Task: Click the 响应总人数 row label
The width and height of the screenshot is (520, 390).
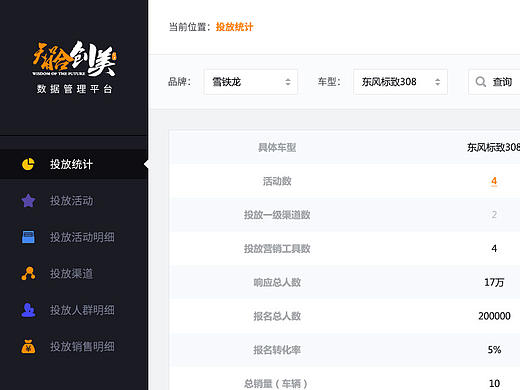Action: (277, 282)
